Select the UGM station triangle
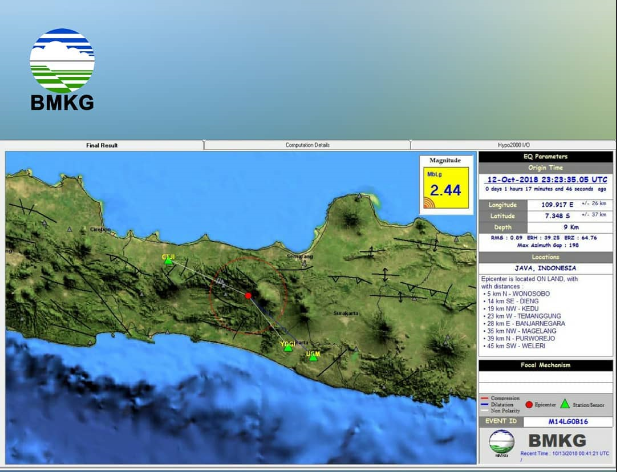The height and width of the screenshot is (472, 617). click(x=313, y=357)
